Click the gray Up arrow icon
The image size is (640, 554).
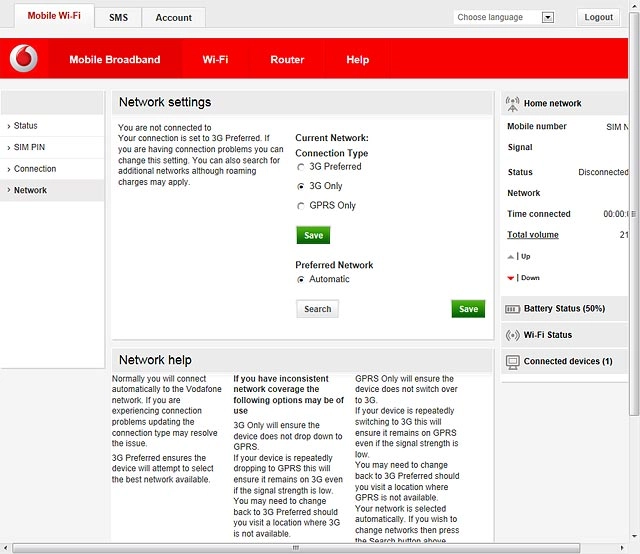[x=510, y=257]
